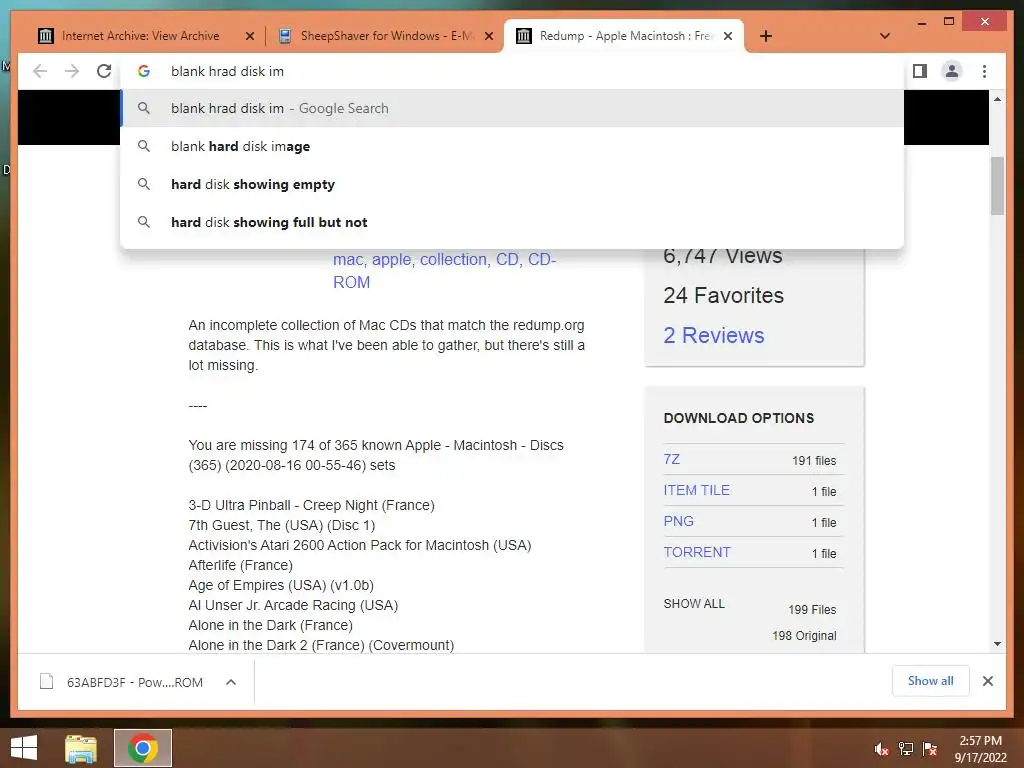This screenshot has height=768, width=1024.
Task: Download the TORRENT file option
Action: [x=697, y=552]
